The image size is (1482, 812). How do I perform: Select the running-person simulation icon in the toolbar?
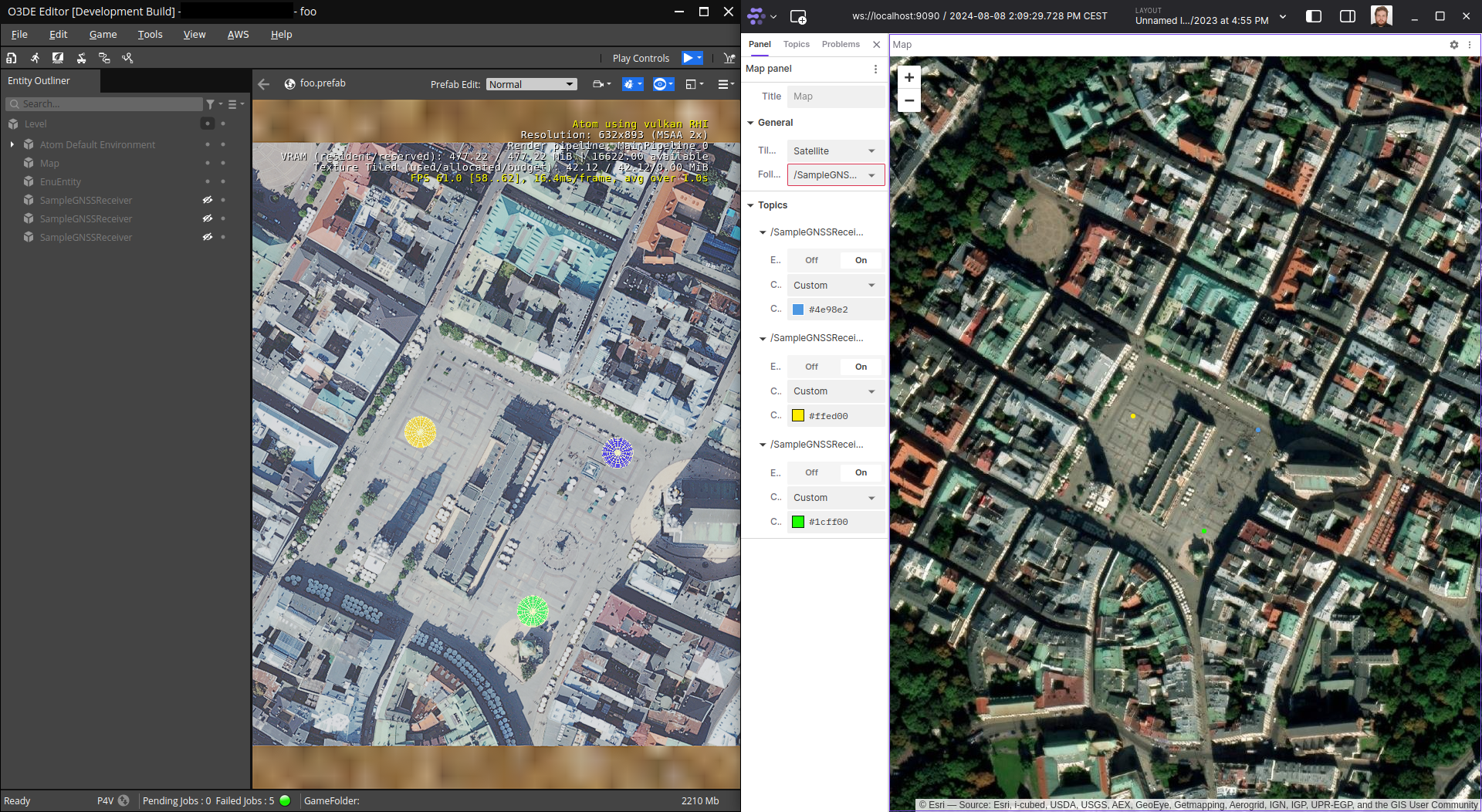tap(35, 58)
